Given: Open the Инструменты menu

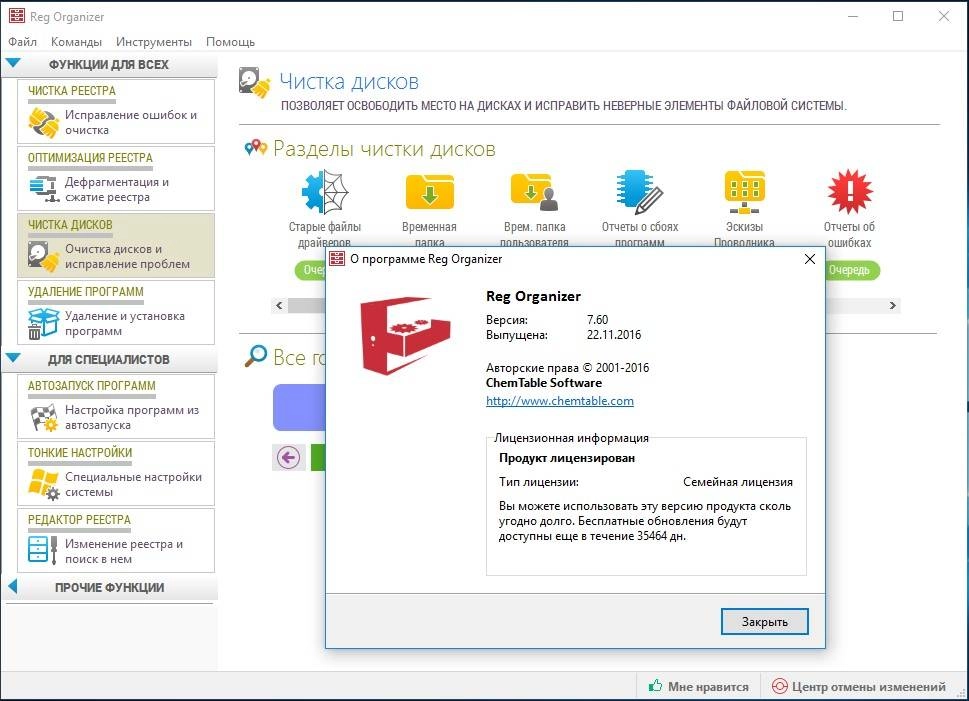Looking at the screenshot, I should click(153, 41).
